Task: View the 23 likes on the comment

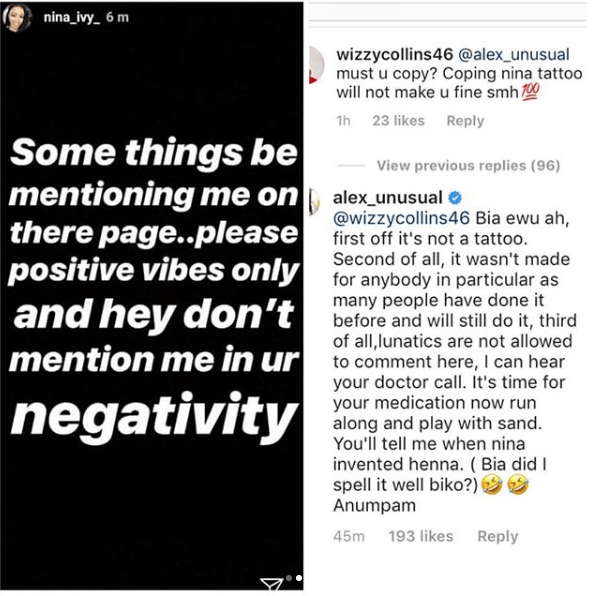Action: click(x=400, y=121)
